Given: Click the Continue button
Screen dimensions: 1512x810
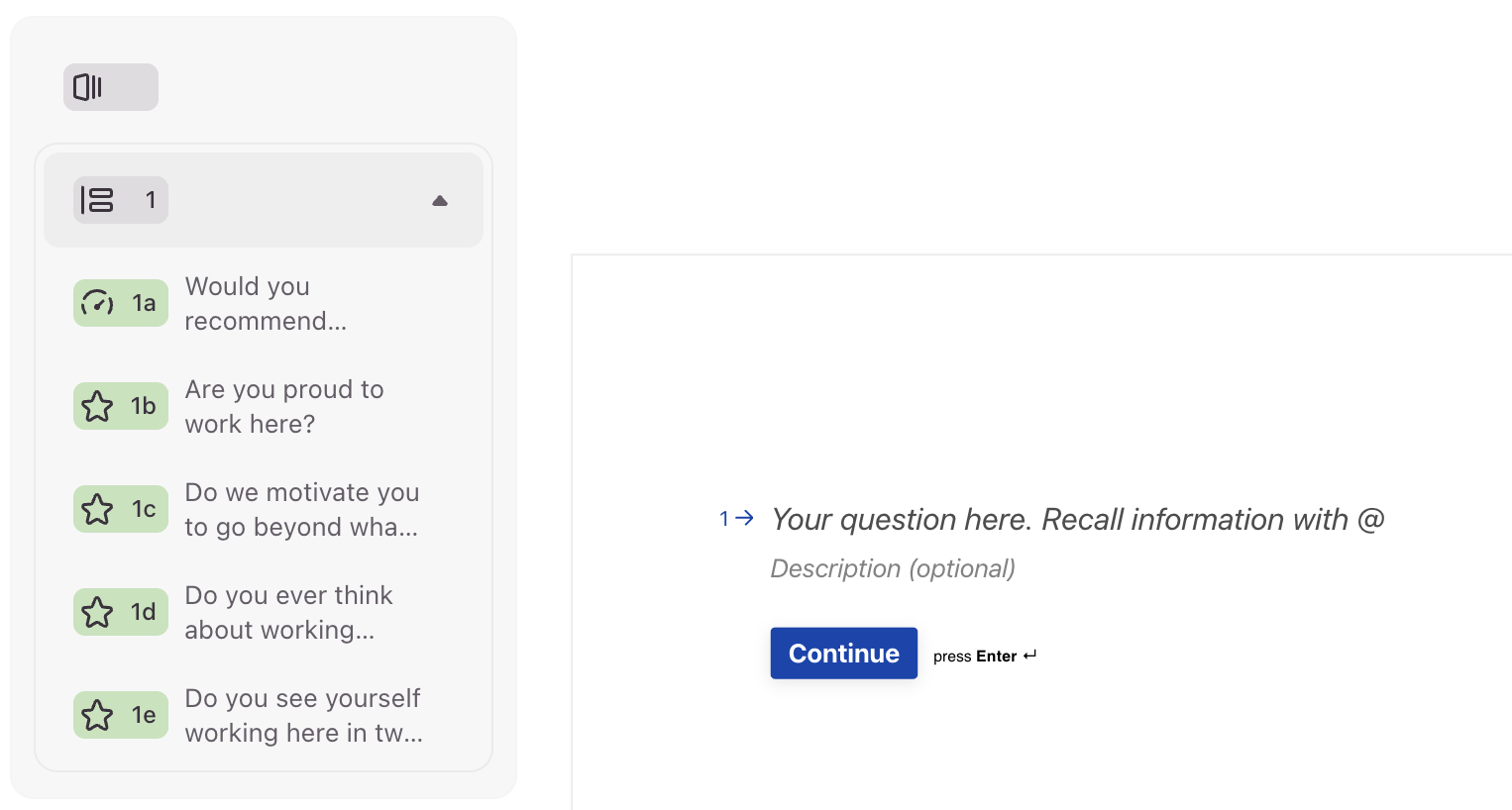Looking at the screenshot, I should point(844,654).
